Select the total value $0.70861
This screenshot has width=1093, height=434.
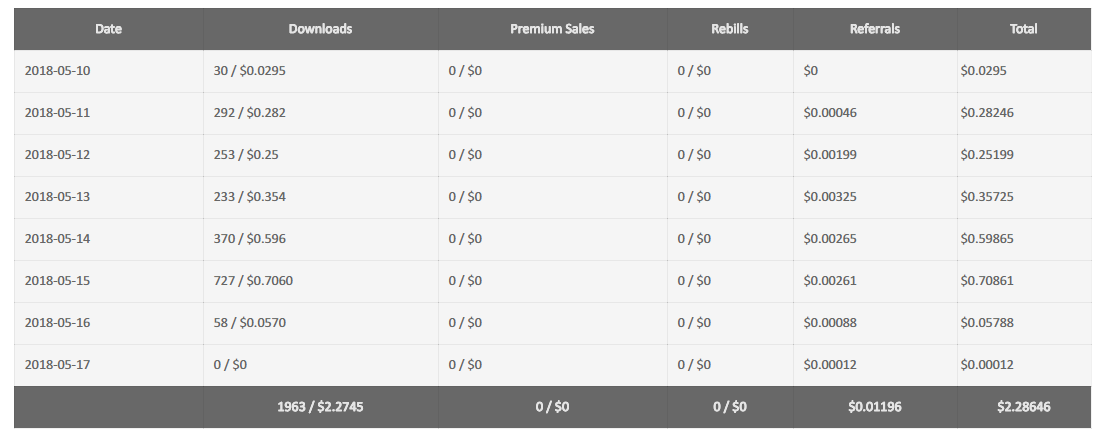[x=987, y=281]
